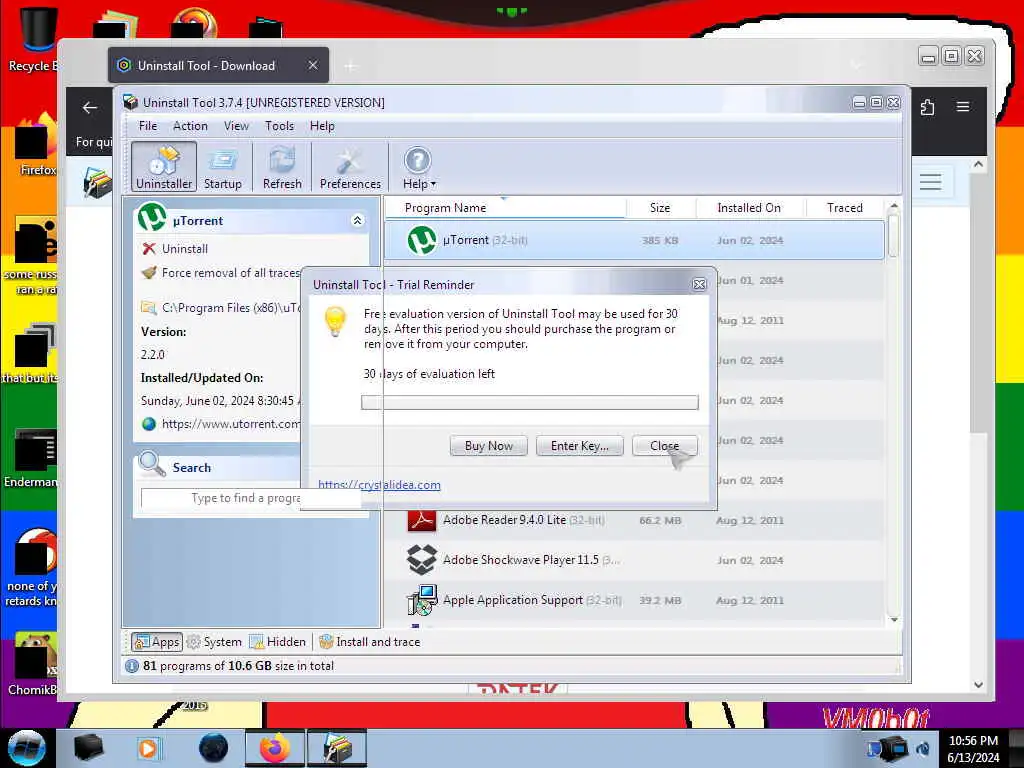Click Force removal of all traces
Screen dimensions: 1024x768
231,273
